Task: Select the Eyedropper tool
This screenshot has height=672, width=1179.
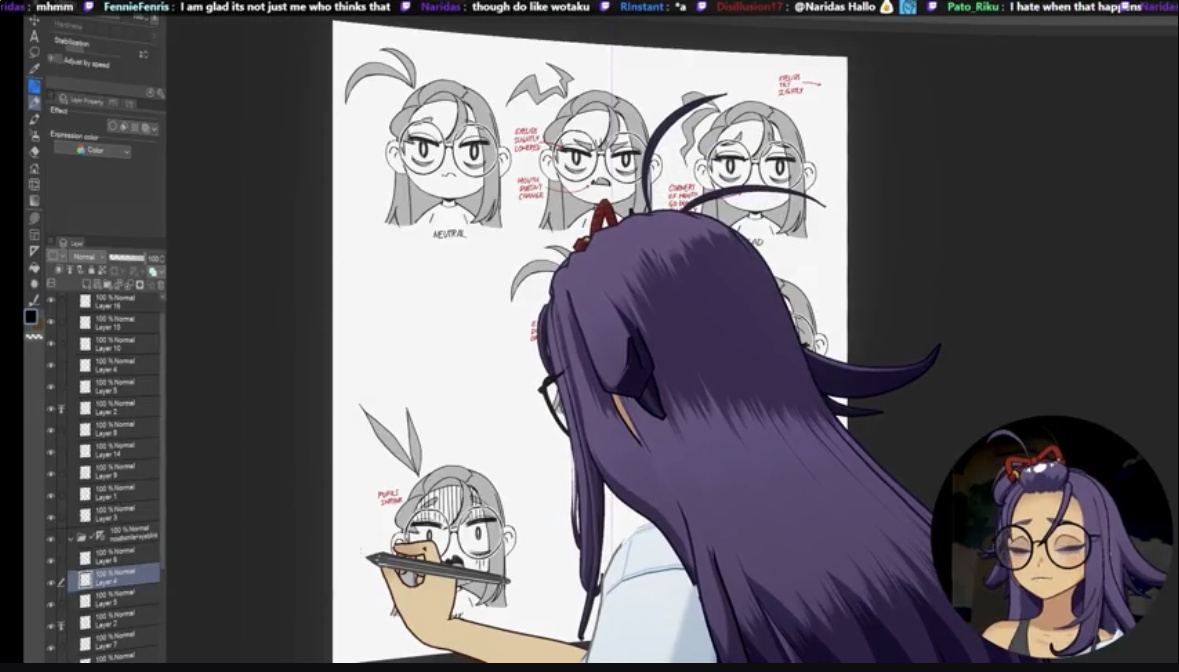Action: click(35, 68)
